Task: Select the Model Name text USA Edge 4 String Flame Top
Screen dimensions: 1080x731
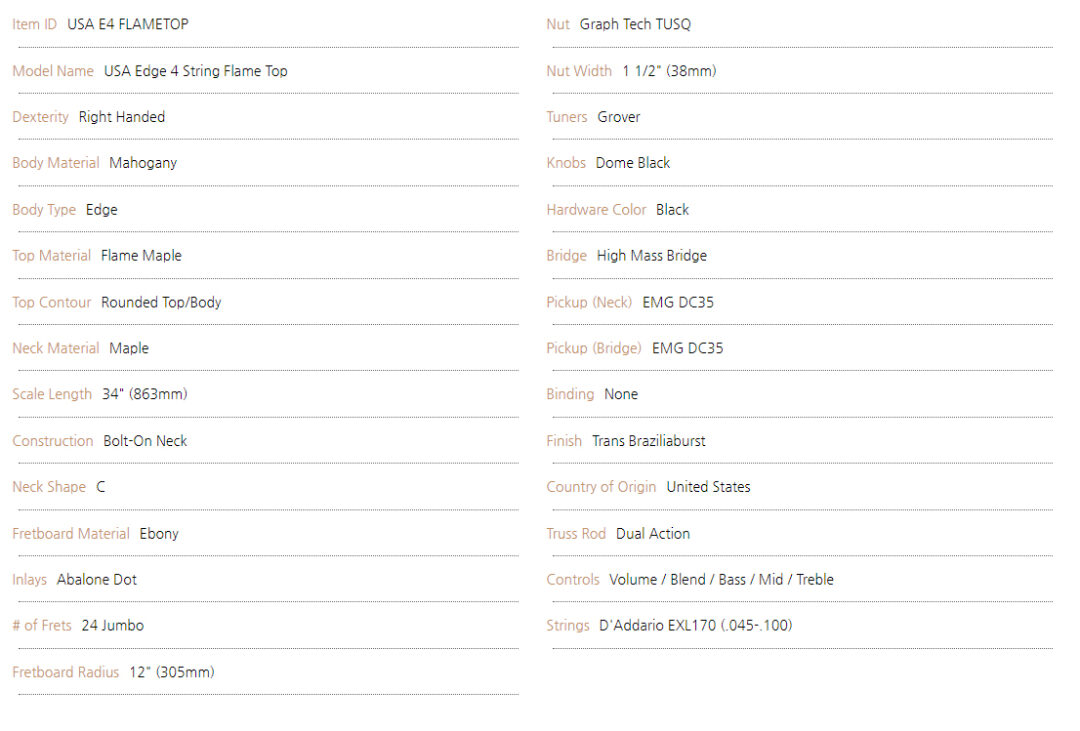Action: (195, 71)
